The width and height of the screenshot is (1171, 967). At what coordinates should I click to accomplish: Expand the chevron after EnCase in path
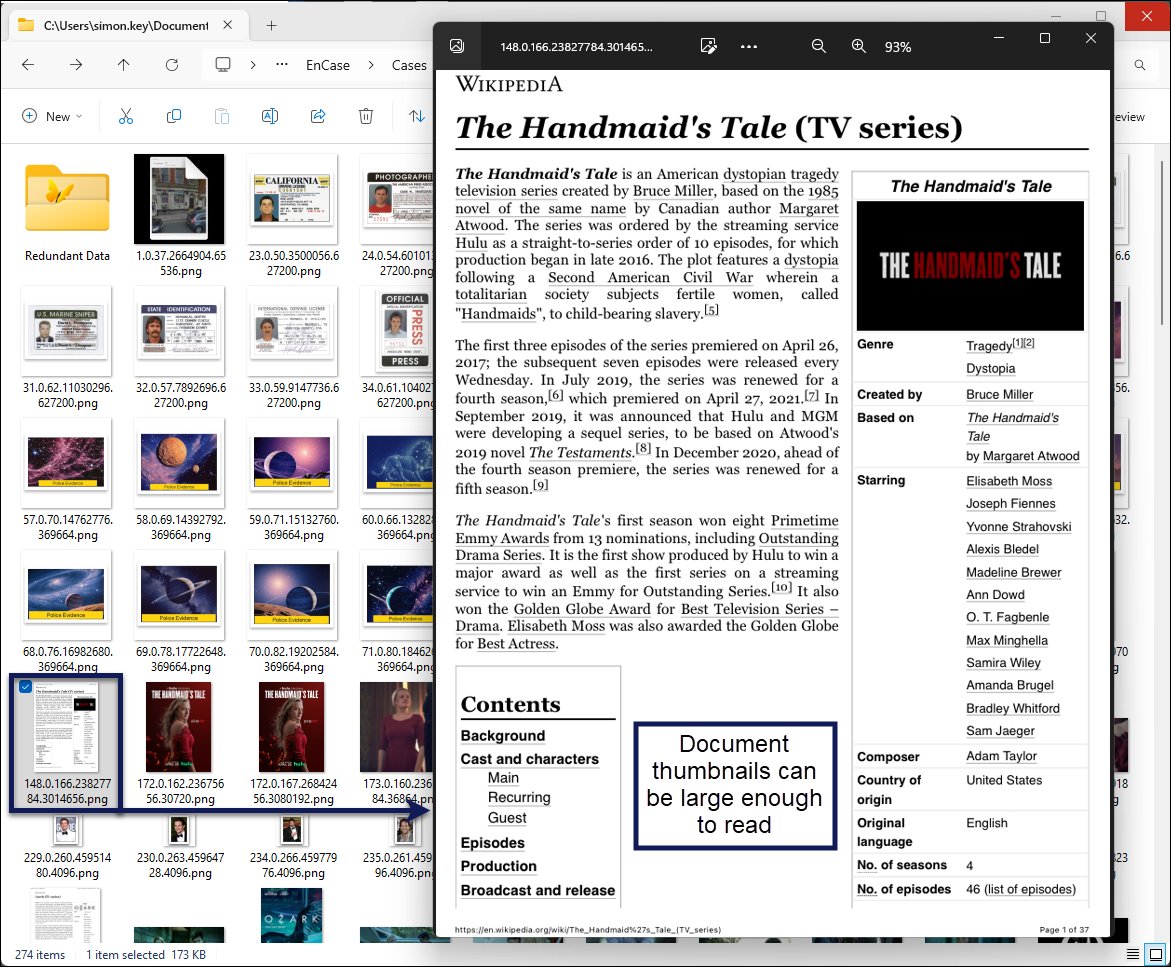[x=371, y=65]
